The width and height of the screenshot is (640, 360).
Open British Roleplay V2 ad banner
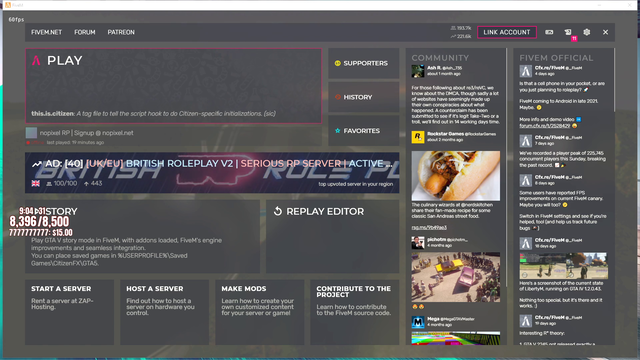click(212, 173)
